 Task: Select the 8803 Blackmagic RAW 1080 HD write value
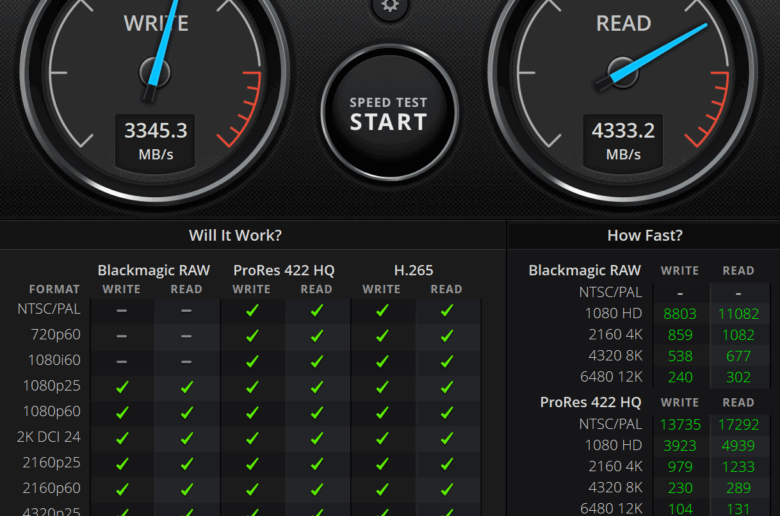[680, 314]
